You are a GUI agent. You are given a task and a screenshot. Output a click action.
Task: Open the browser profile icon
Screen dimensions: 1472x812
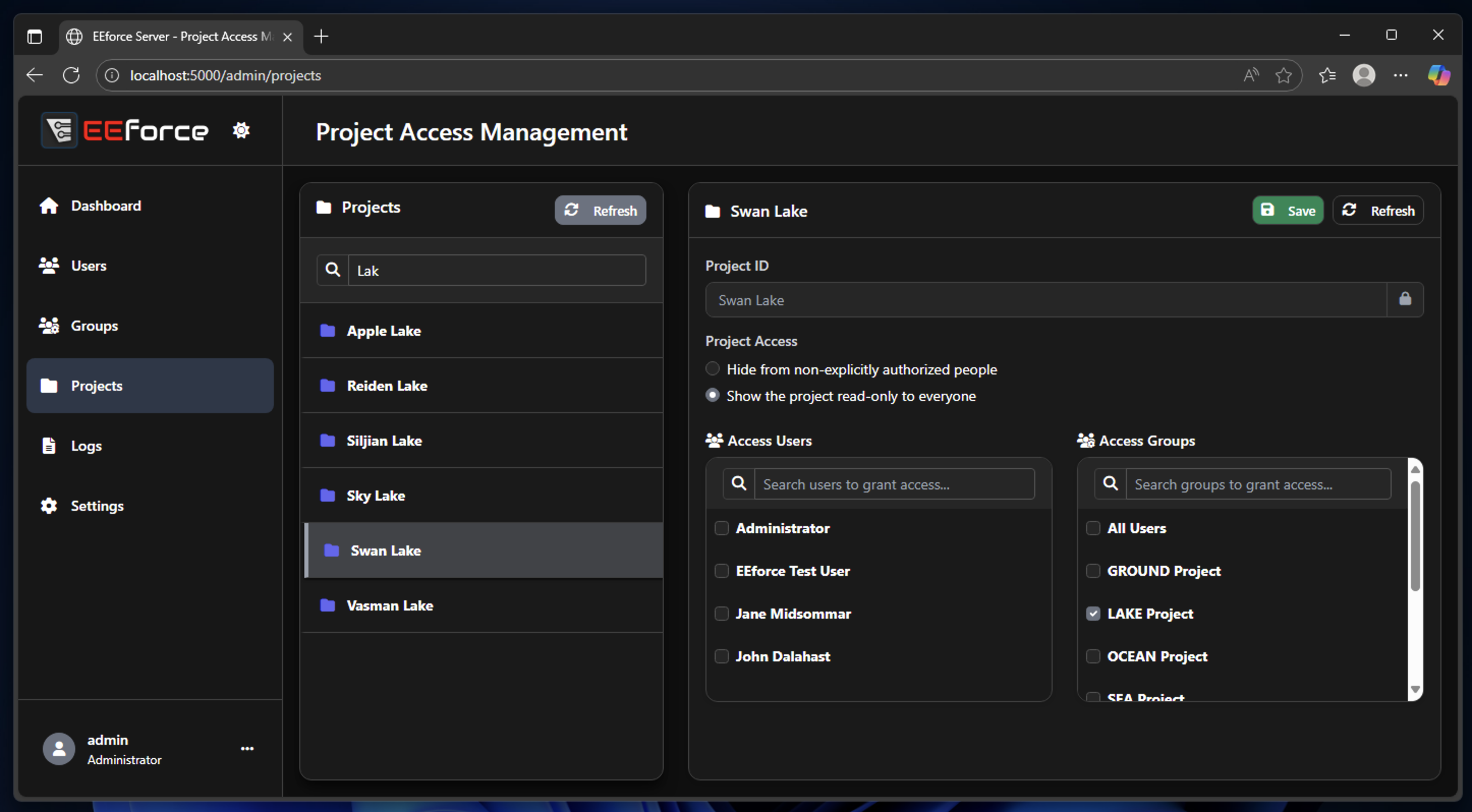pyautogui.click(x=1364, y=75)
